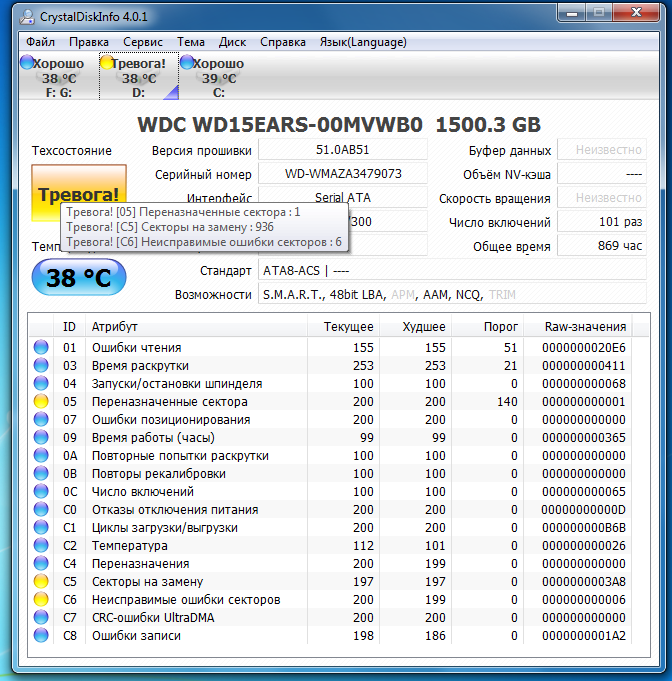The image size is (672, 681).
Task: Click the Худшее column header
Action: [x=416, y=327]
